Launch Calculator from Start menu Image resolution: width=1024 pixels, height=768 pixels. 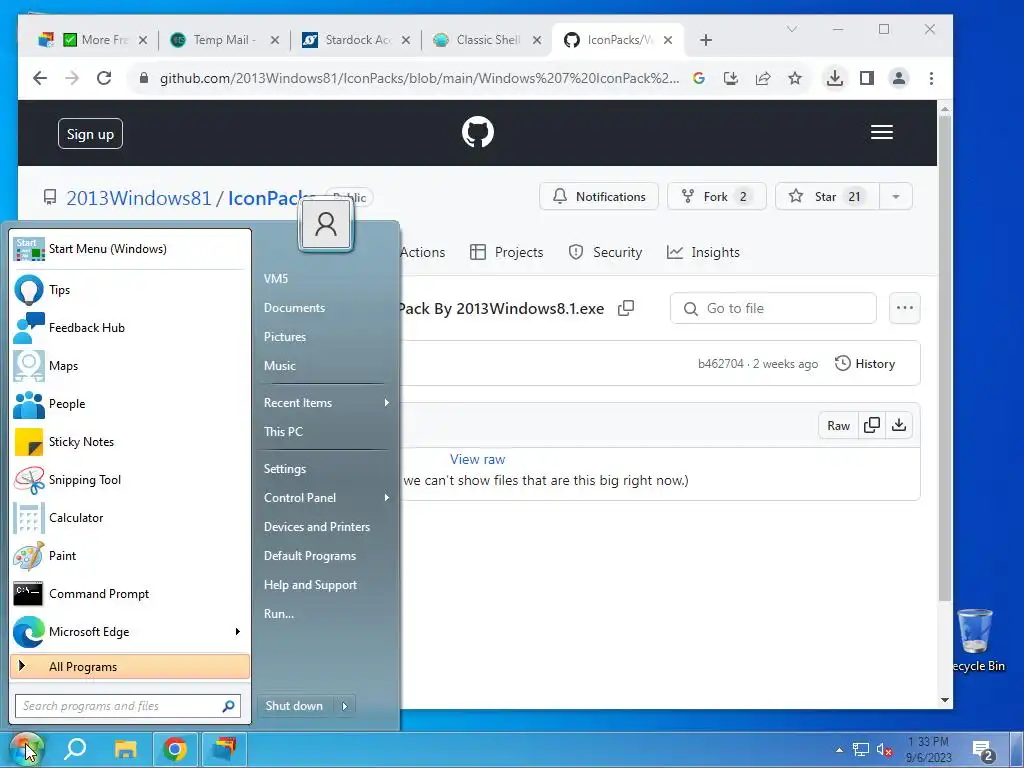[130, 518]
